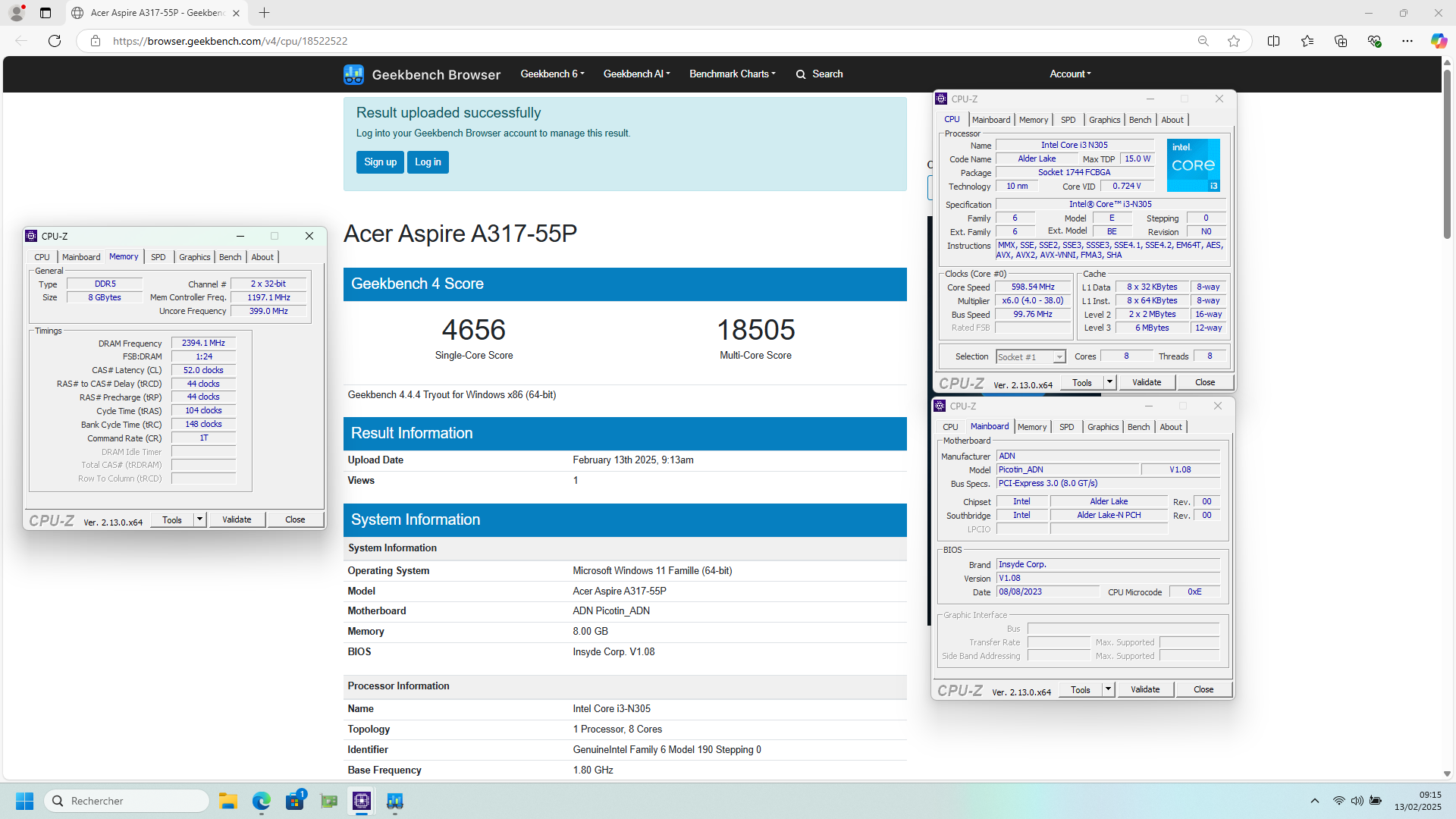Click Validate in bottom-right CPU-Z window
The height and width of the screenshot is (819, 1456).
tap(1145, 689)
